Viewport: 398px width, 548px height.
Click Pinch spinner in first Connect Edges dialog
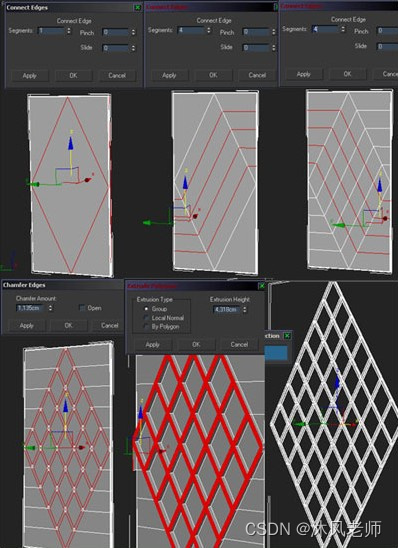133,32
